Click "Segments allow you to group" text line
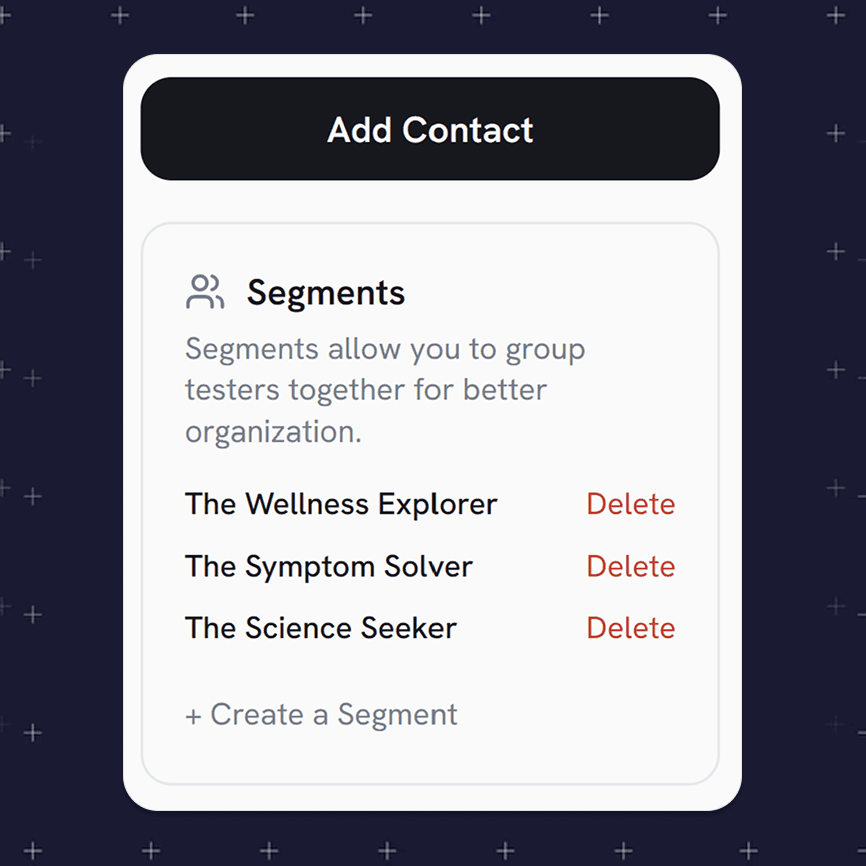 (385, 349)
